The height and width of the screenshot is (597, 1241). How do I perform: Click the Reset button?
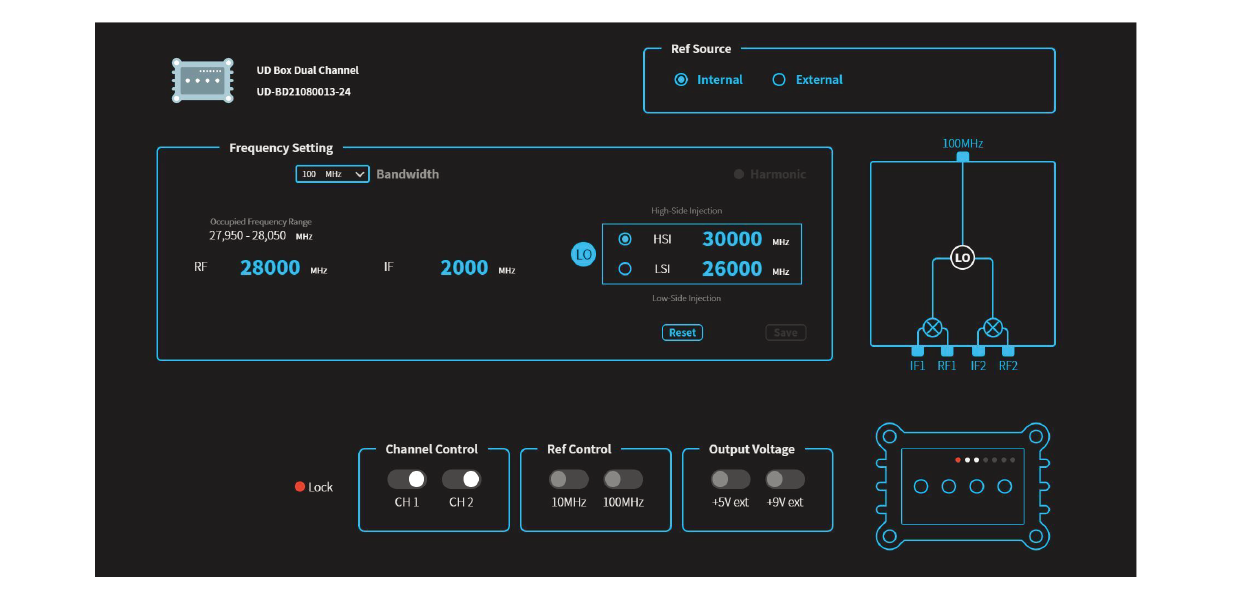tap(682, 333)
